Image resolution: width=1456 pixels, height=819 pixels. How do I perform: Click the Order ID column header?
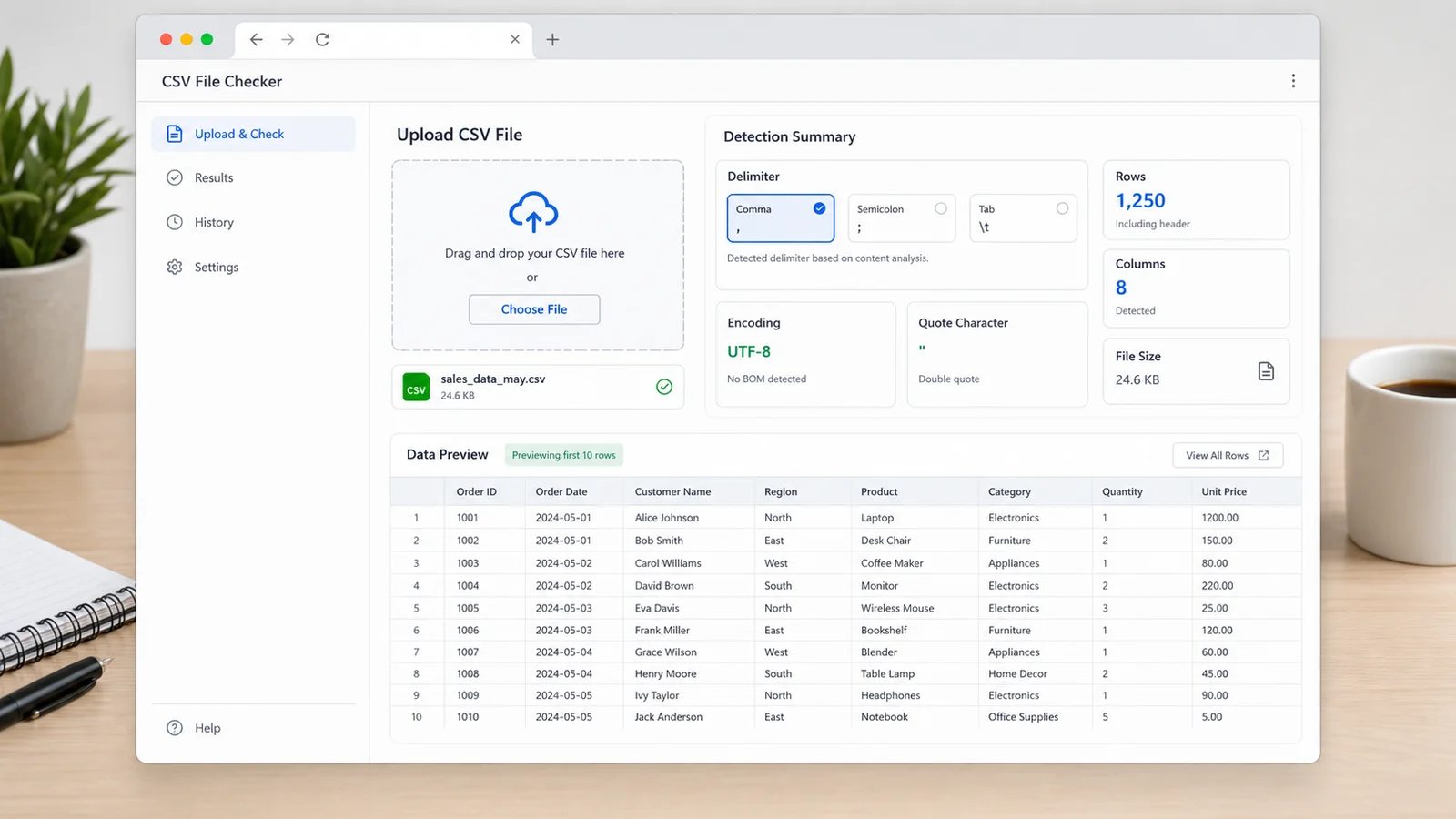click(477, 491)
